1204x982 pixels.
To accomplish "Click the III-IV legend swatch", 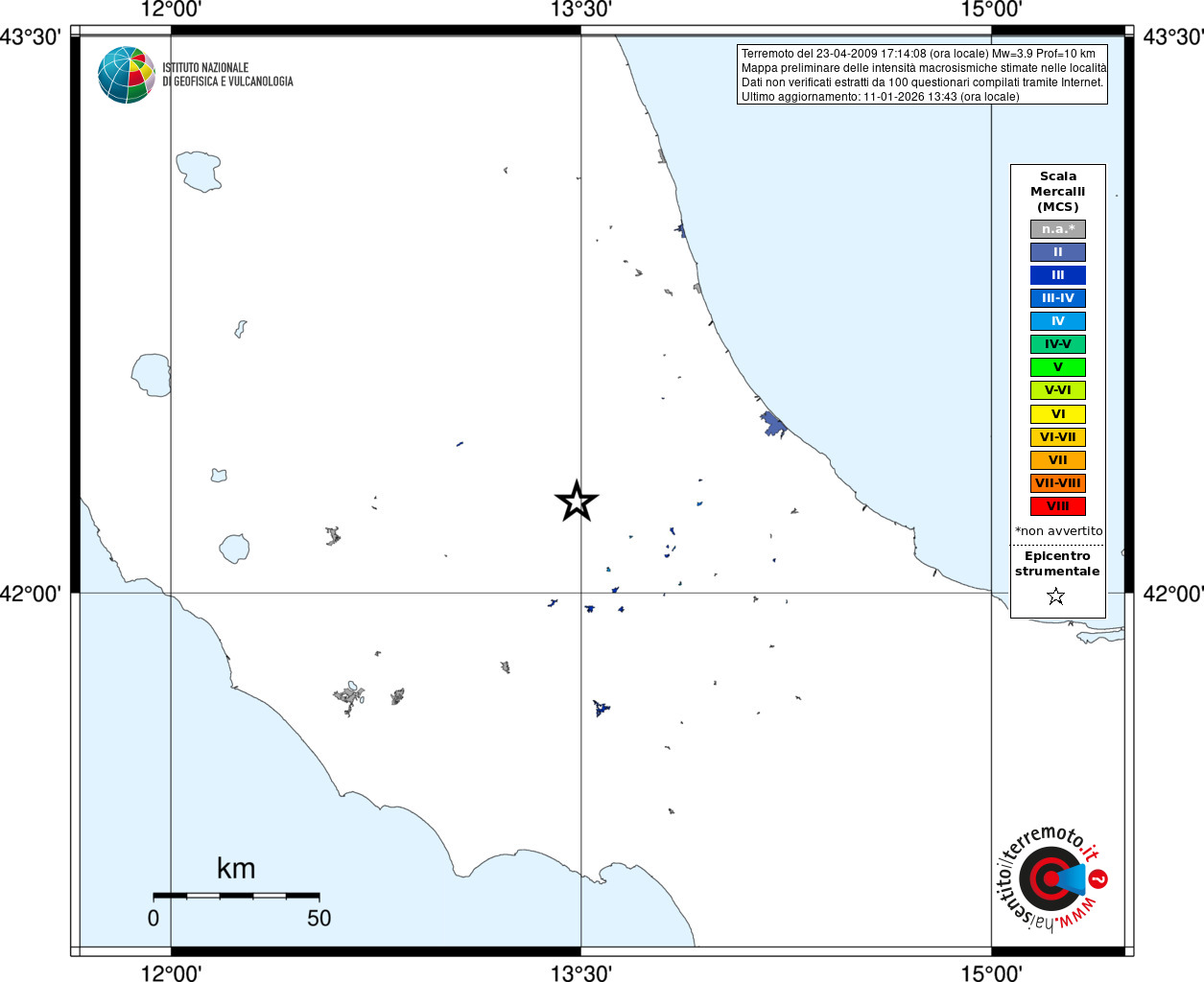I will 1058,298.
